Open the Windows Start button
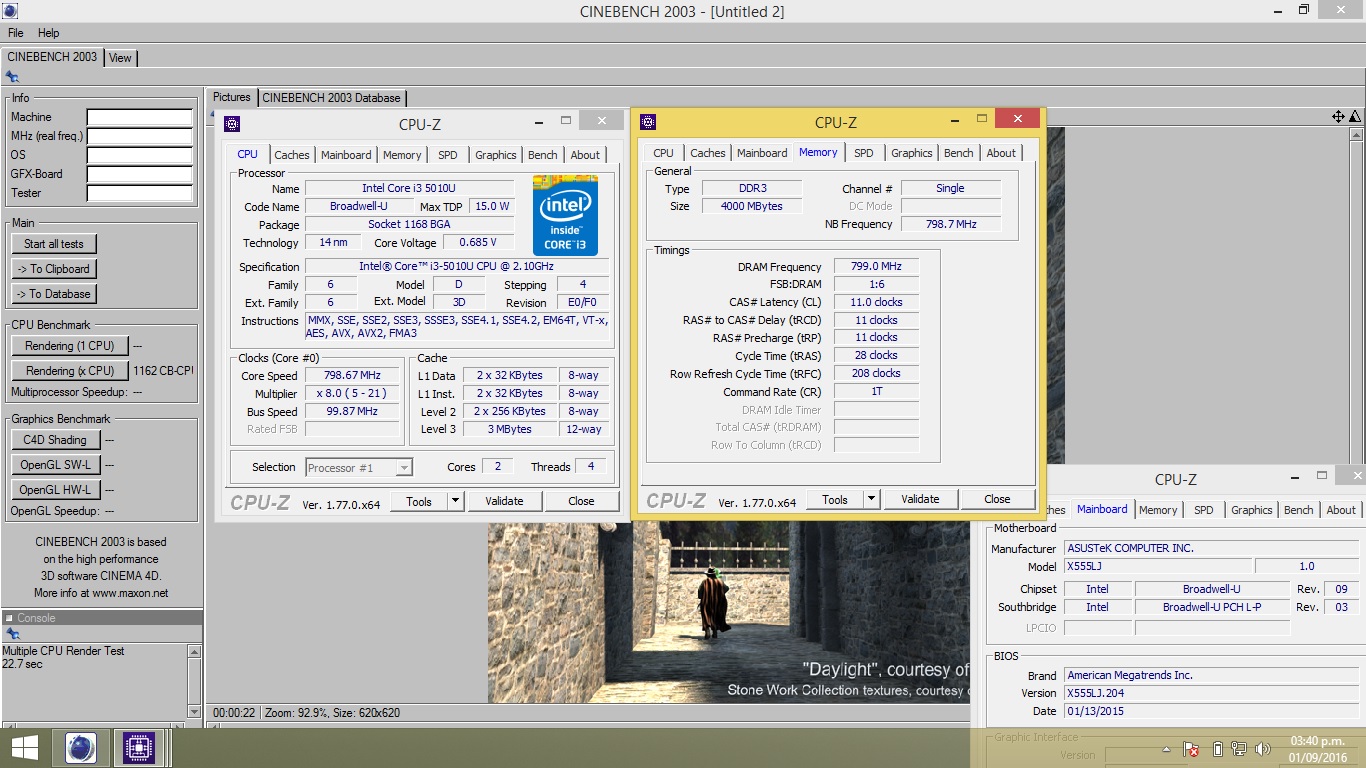1366x768 pixels. point(24,748)
